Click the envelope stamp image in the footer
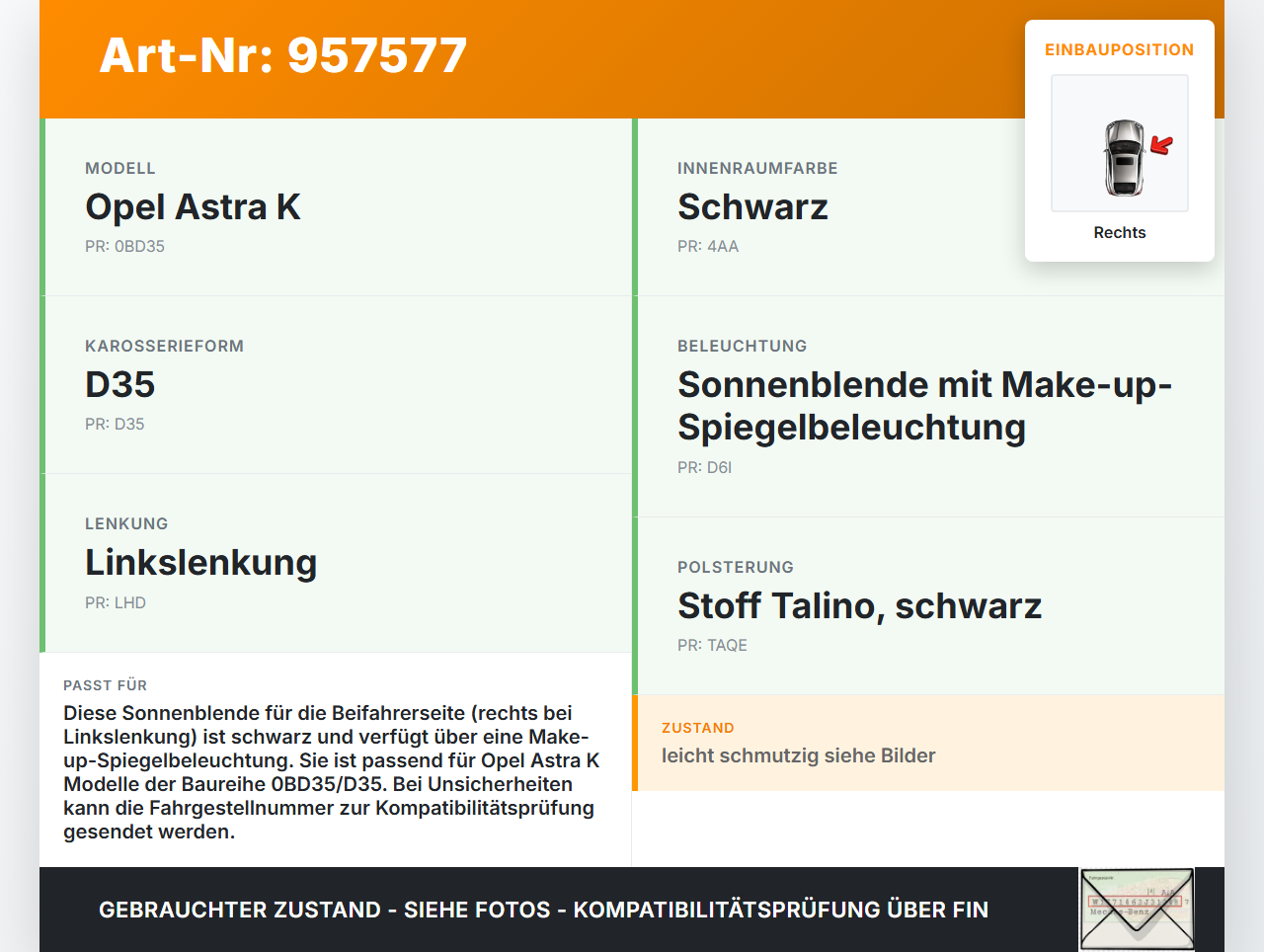Viewport: 1264px width, 952px height. (1135, 908)
